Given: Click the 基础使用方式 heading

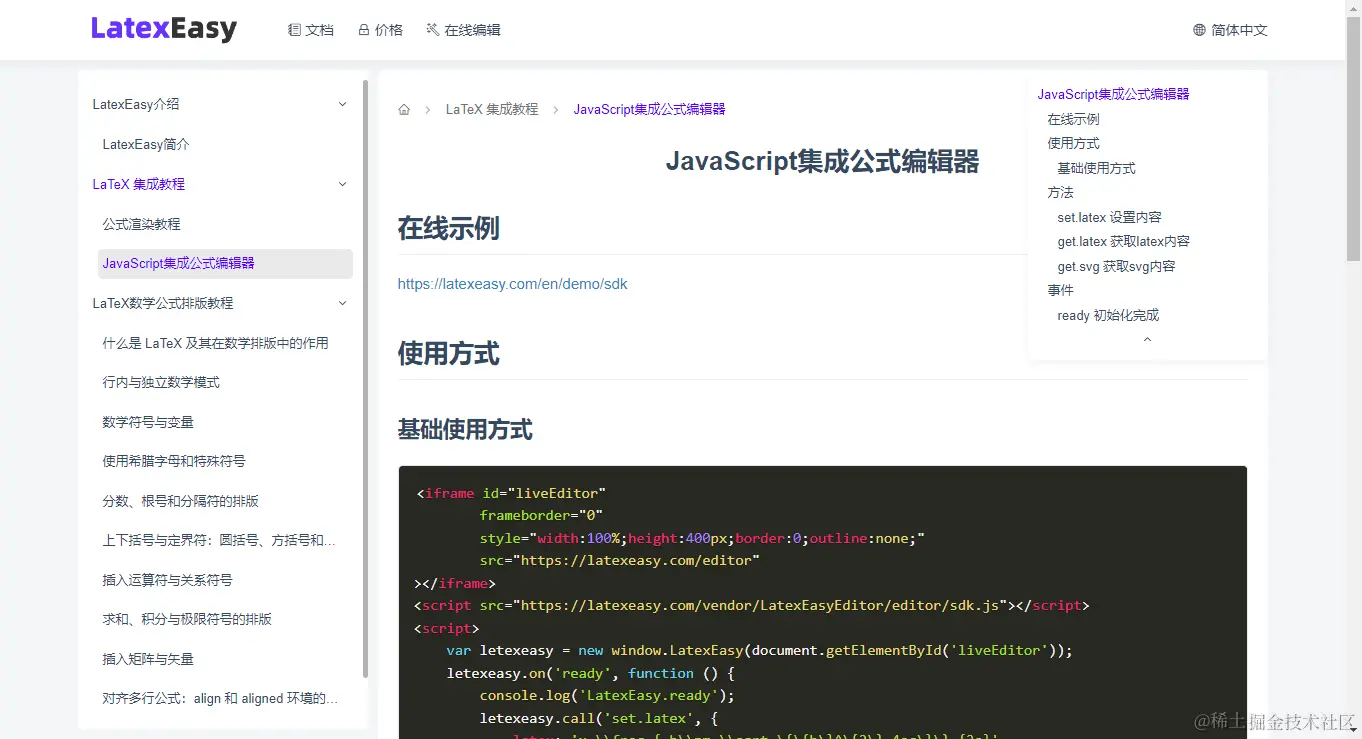Looking at the screenshot, I should 465,430.
